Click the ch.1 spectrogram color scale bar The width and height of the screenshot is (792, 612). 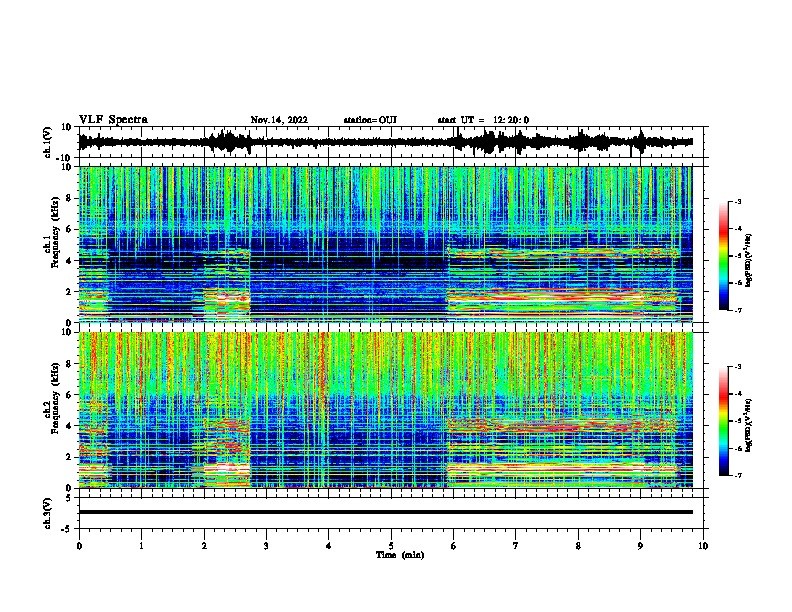723,256
